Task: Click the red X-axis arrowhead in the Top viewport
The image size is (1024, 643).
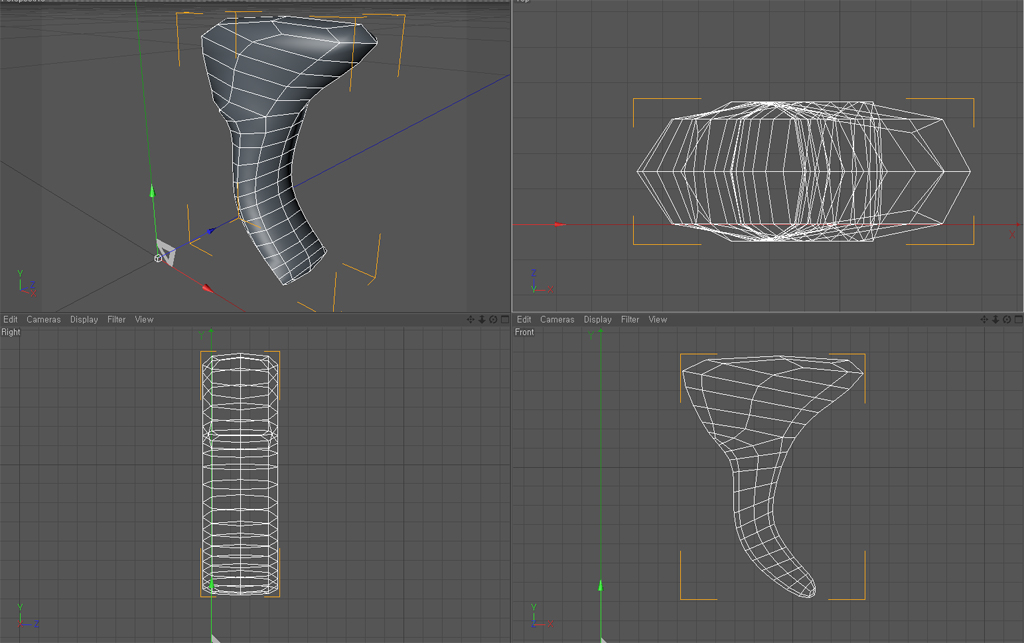Action: pyautogui.click(x=560, y=225)
